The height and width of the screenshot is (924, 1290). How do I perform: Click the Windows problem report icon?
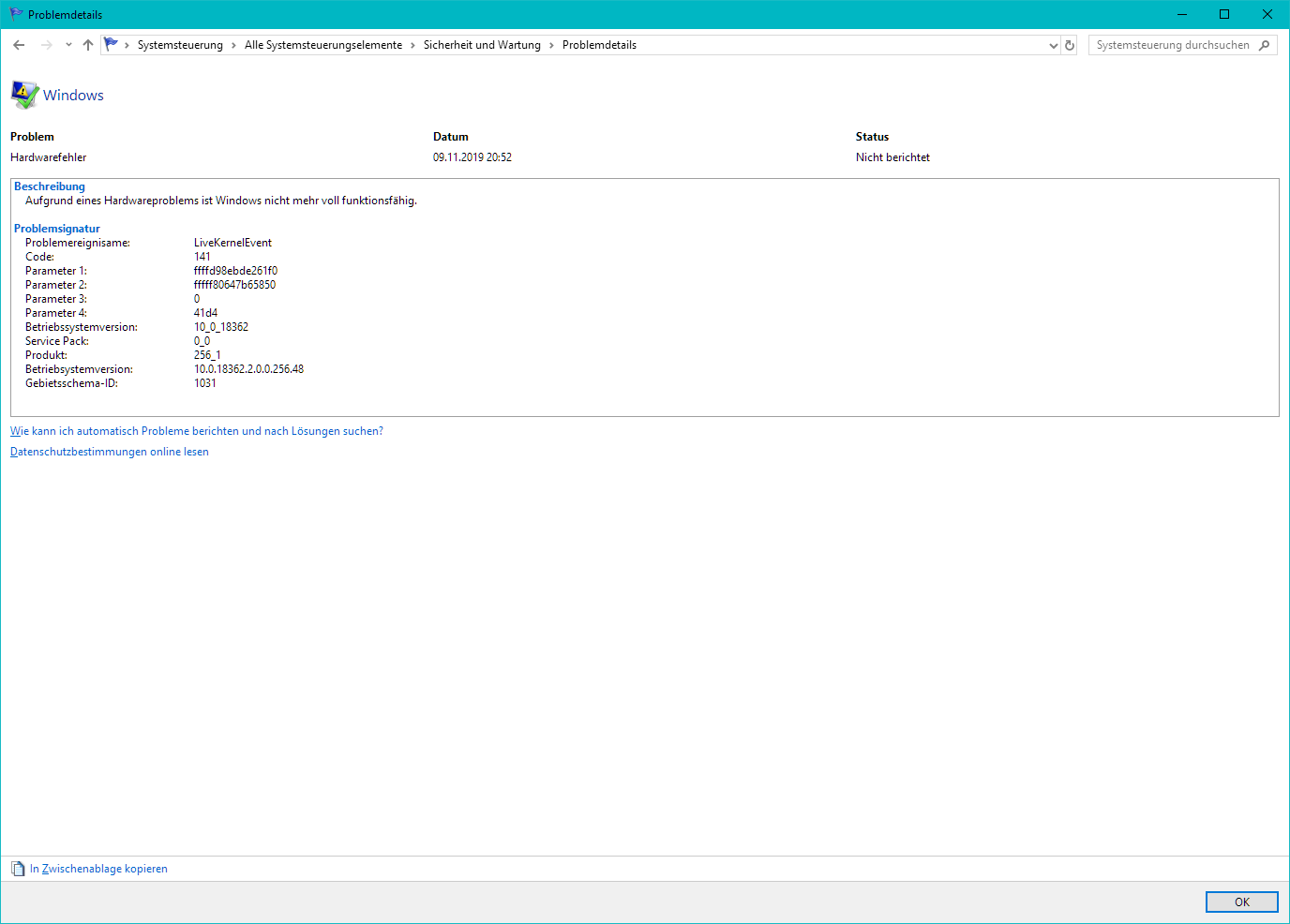[x=24, y=95]
